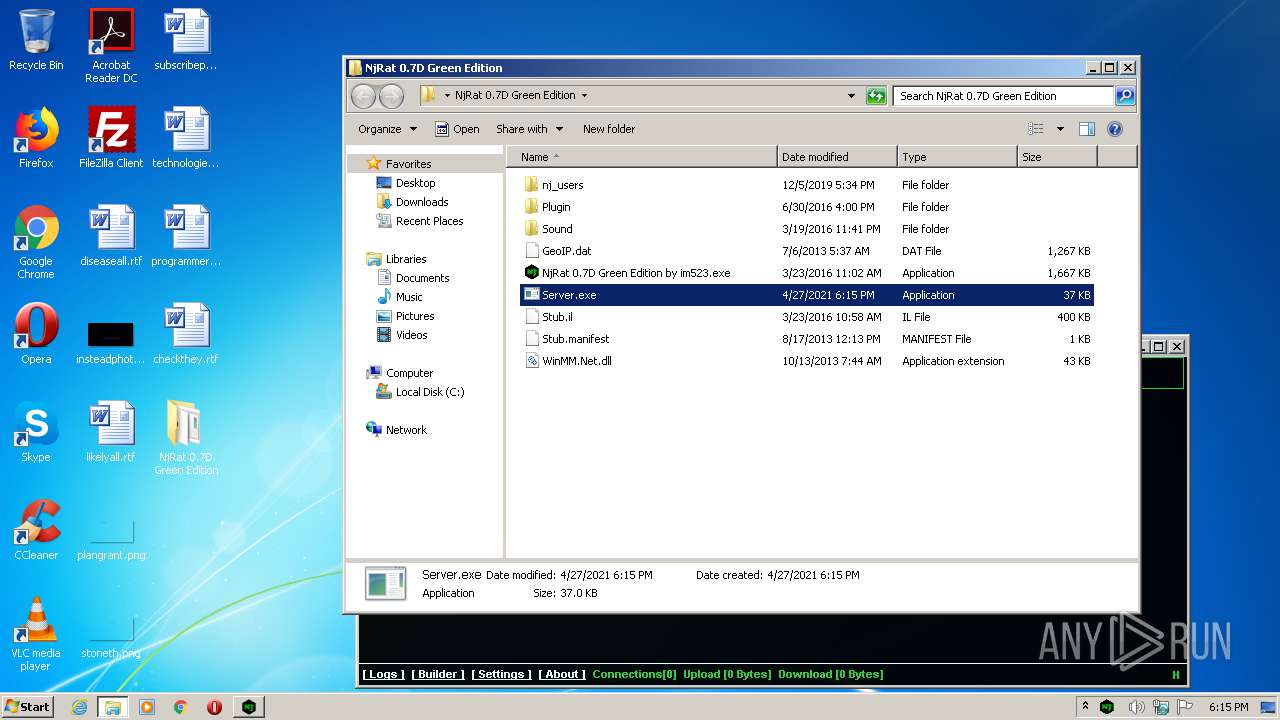Select NjRat 0.7D Green Edition desktop folder
The width and height of the screenshot is (1280, 720).
186,438
